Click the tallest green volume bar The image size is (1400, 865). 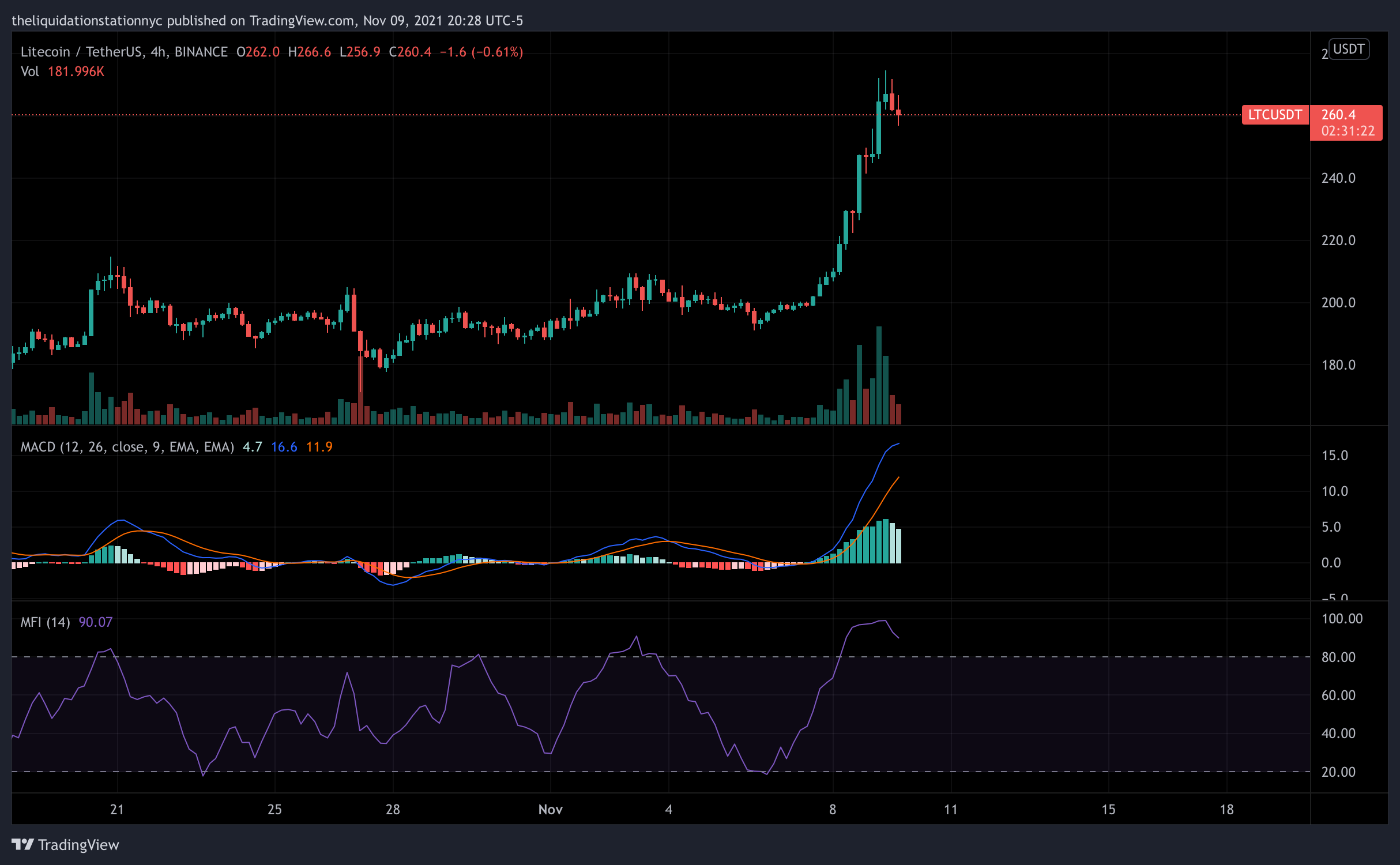879,375
